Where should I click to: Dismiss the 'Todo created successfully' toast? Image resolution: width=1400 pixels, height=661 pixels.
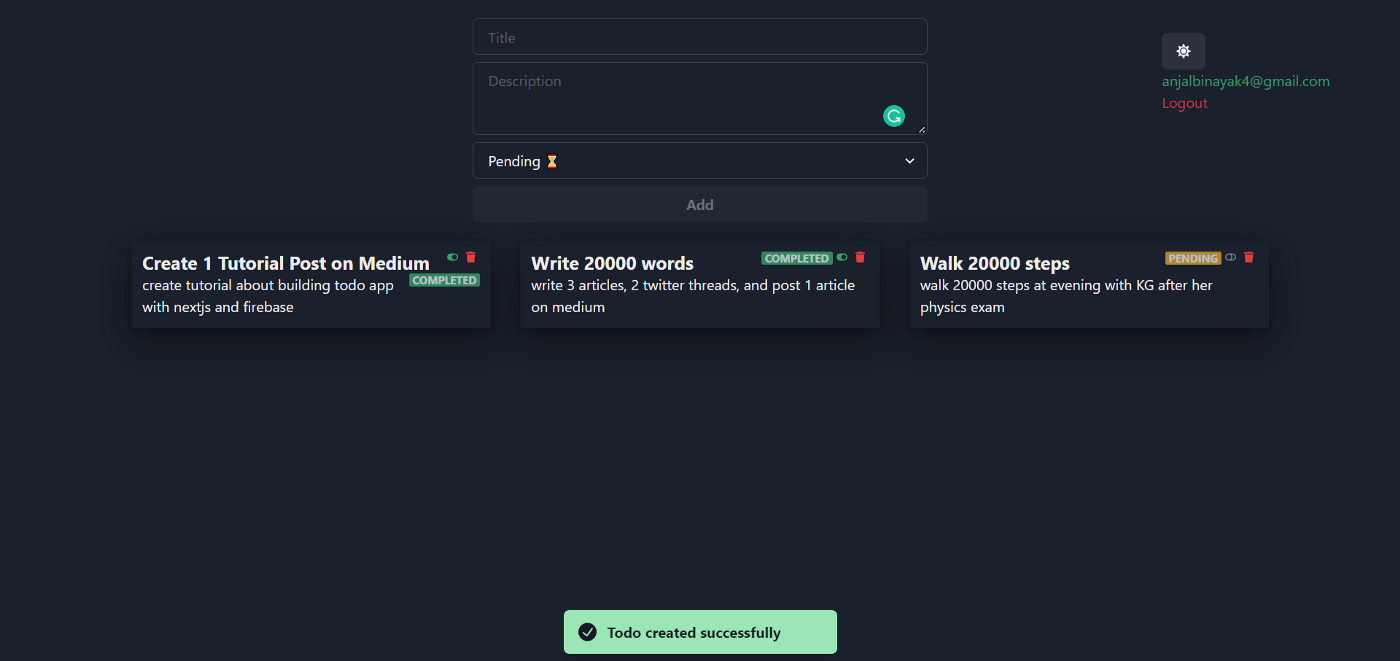coord(700,632)
